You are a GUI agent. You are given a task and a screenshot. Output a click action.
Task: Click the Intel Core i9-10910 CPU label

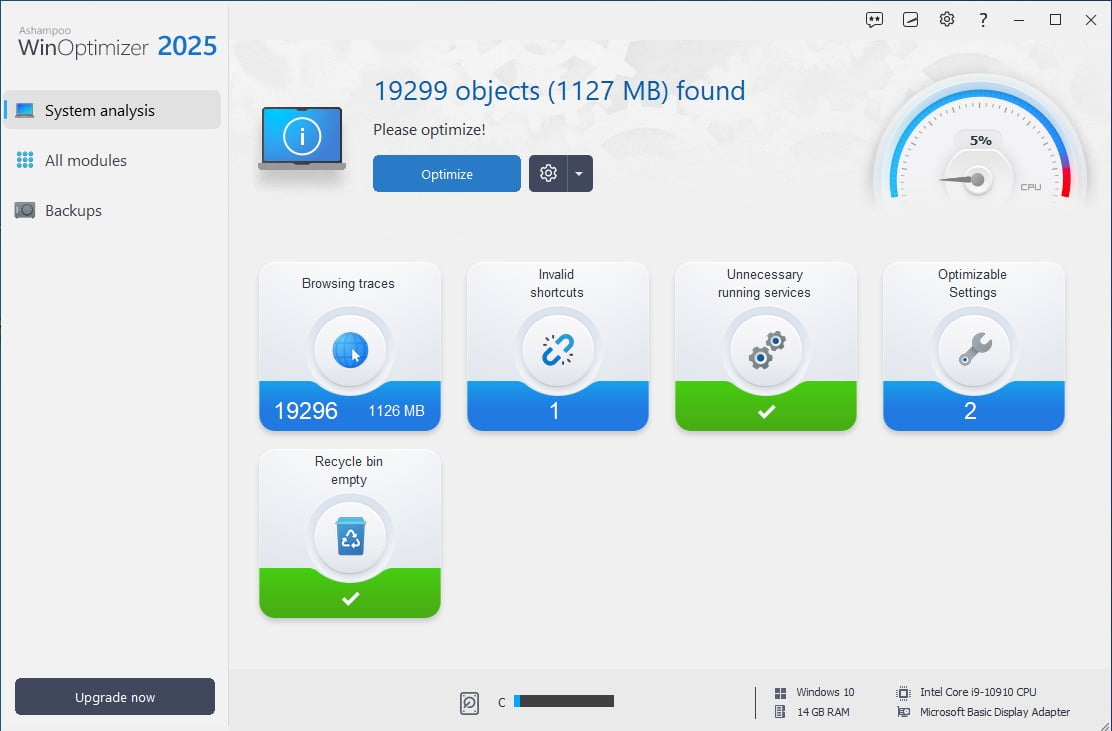pyautogui.click(x=978, y=692)
